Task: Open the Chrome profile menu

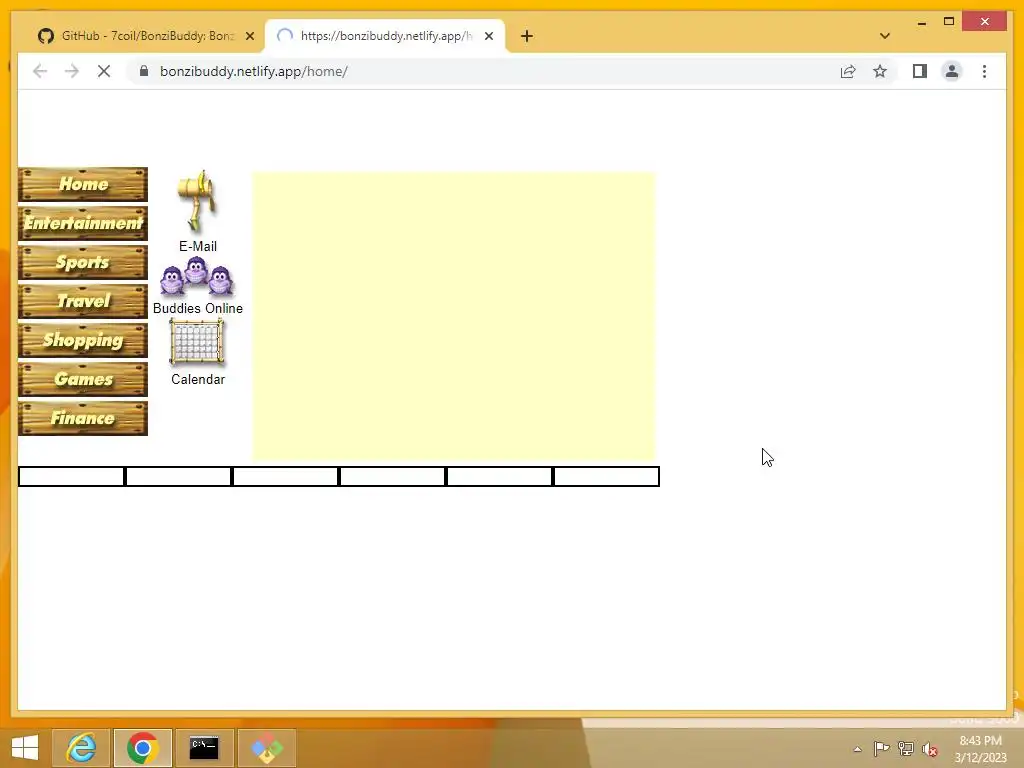Action: (952, 71)
